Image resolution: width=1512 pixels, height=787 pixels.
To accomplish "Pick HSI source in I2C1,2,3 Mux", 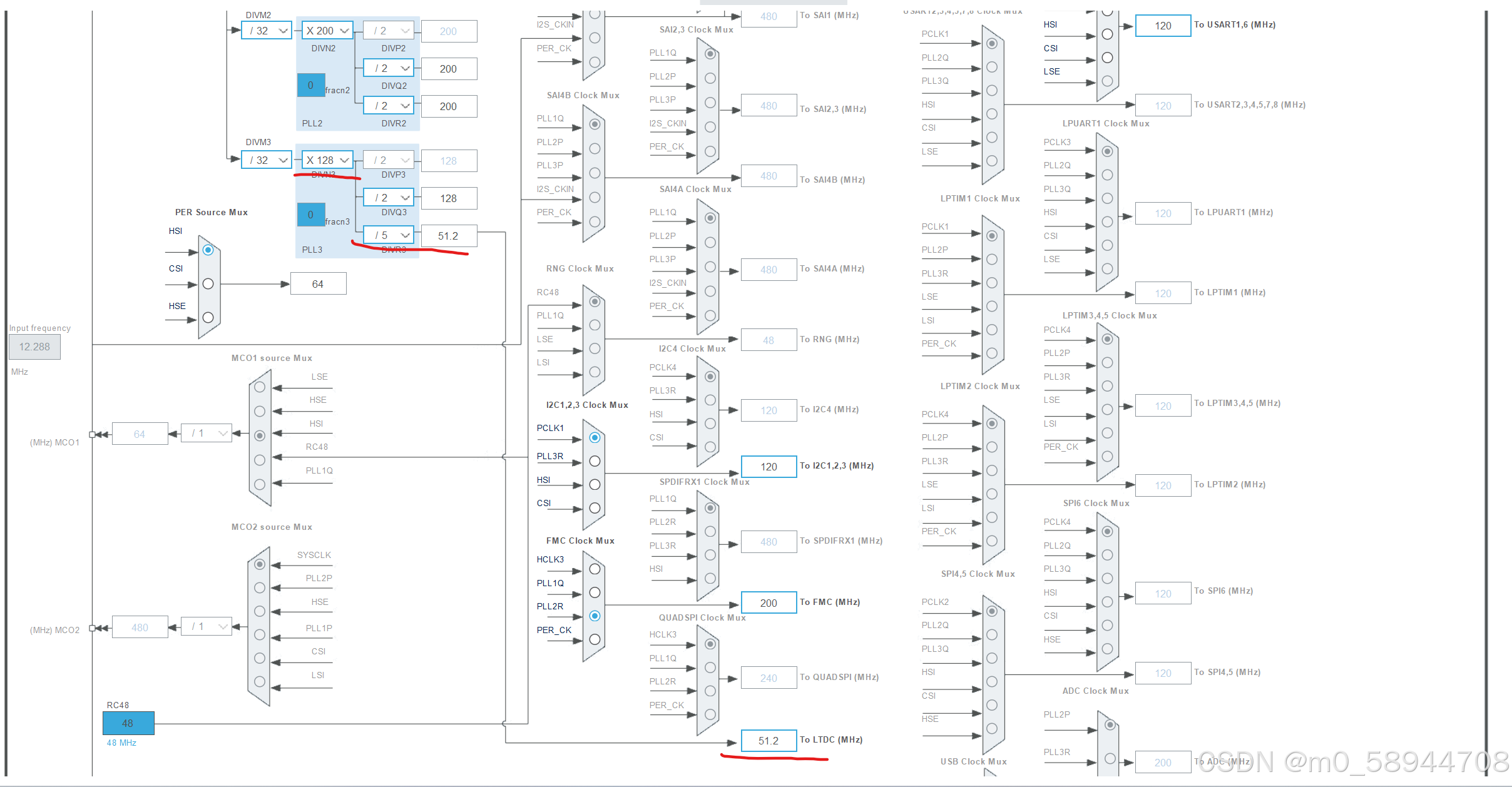I will tap(595, 485).
